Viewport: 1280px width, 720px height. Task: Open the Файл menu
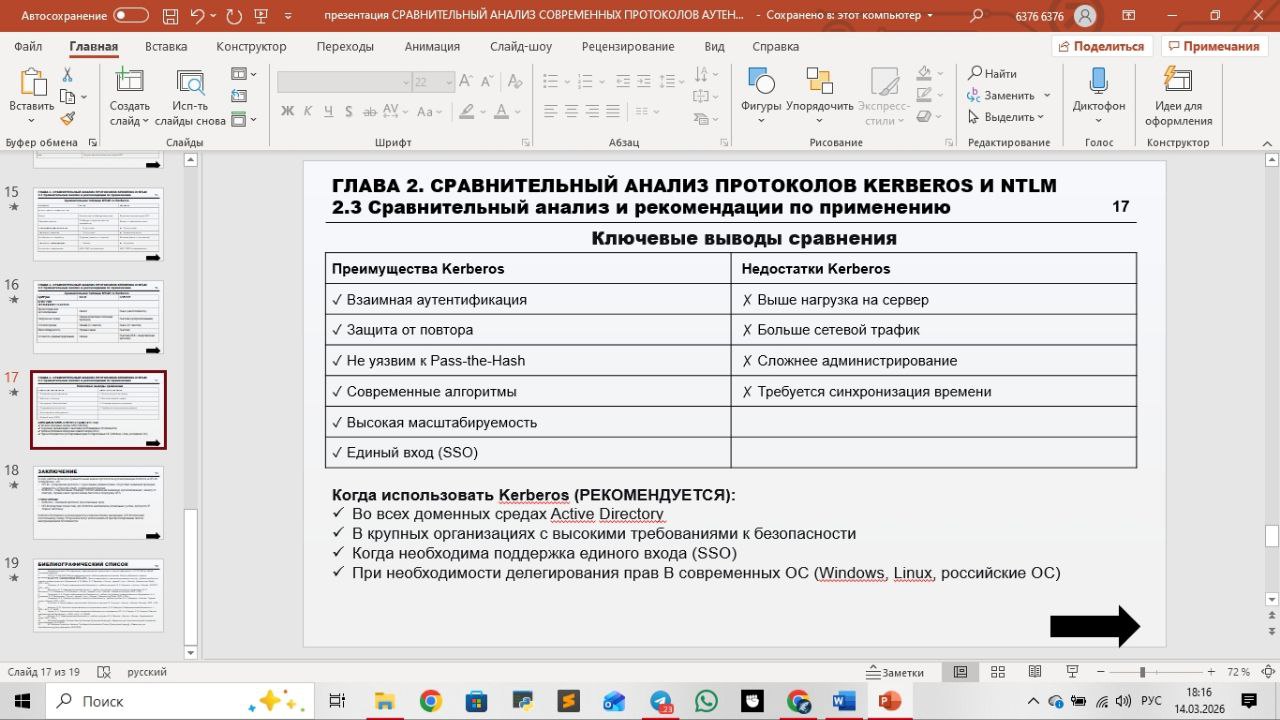click(28, 47)
